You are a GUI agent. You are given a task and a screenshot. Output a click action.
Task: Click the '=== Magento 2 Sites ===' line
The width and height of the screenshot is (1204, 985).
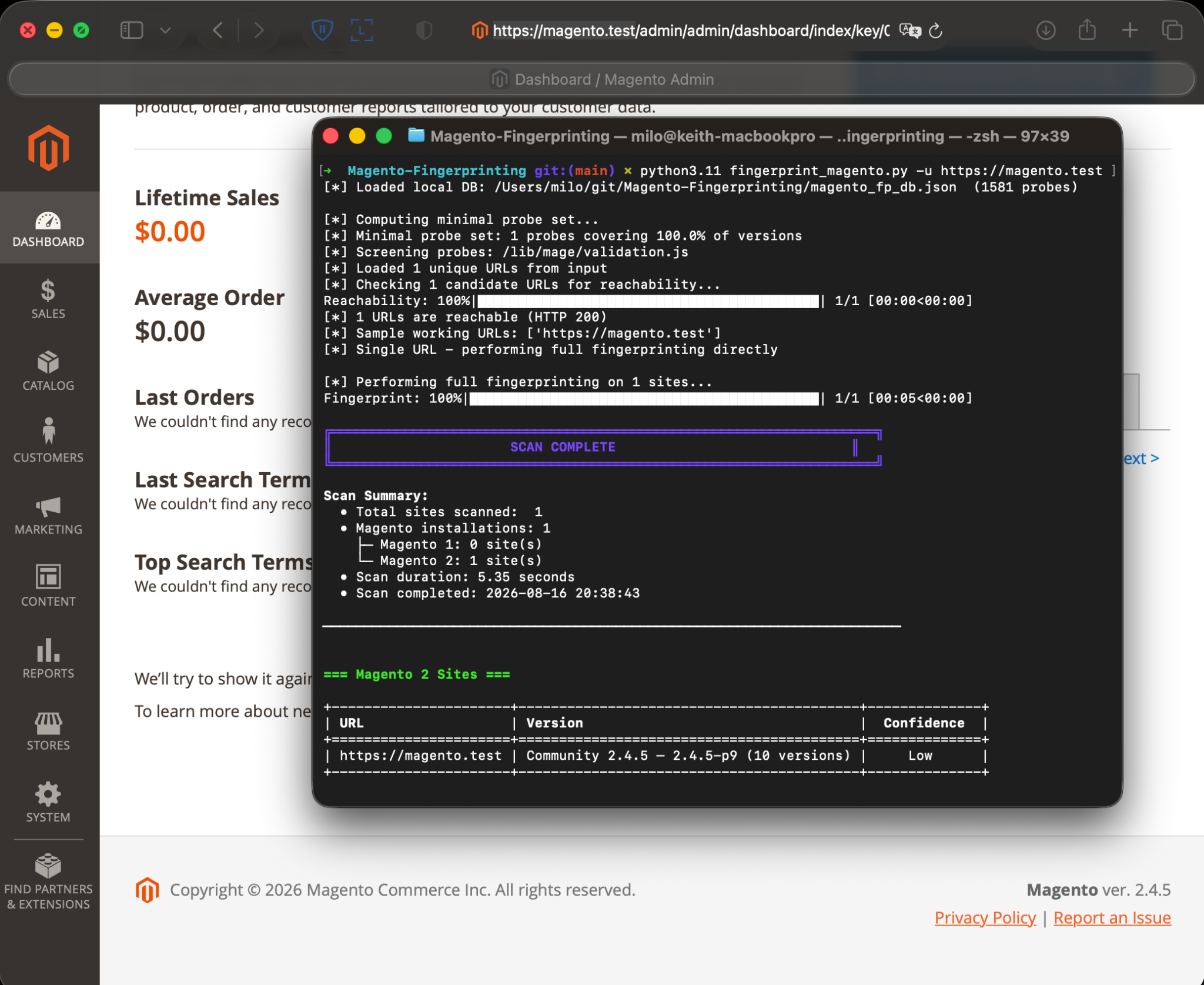417,675
